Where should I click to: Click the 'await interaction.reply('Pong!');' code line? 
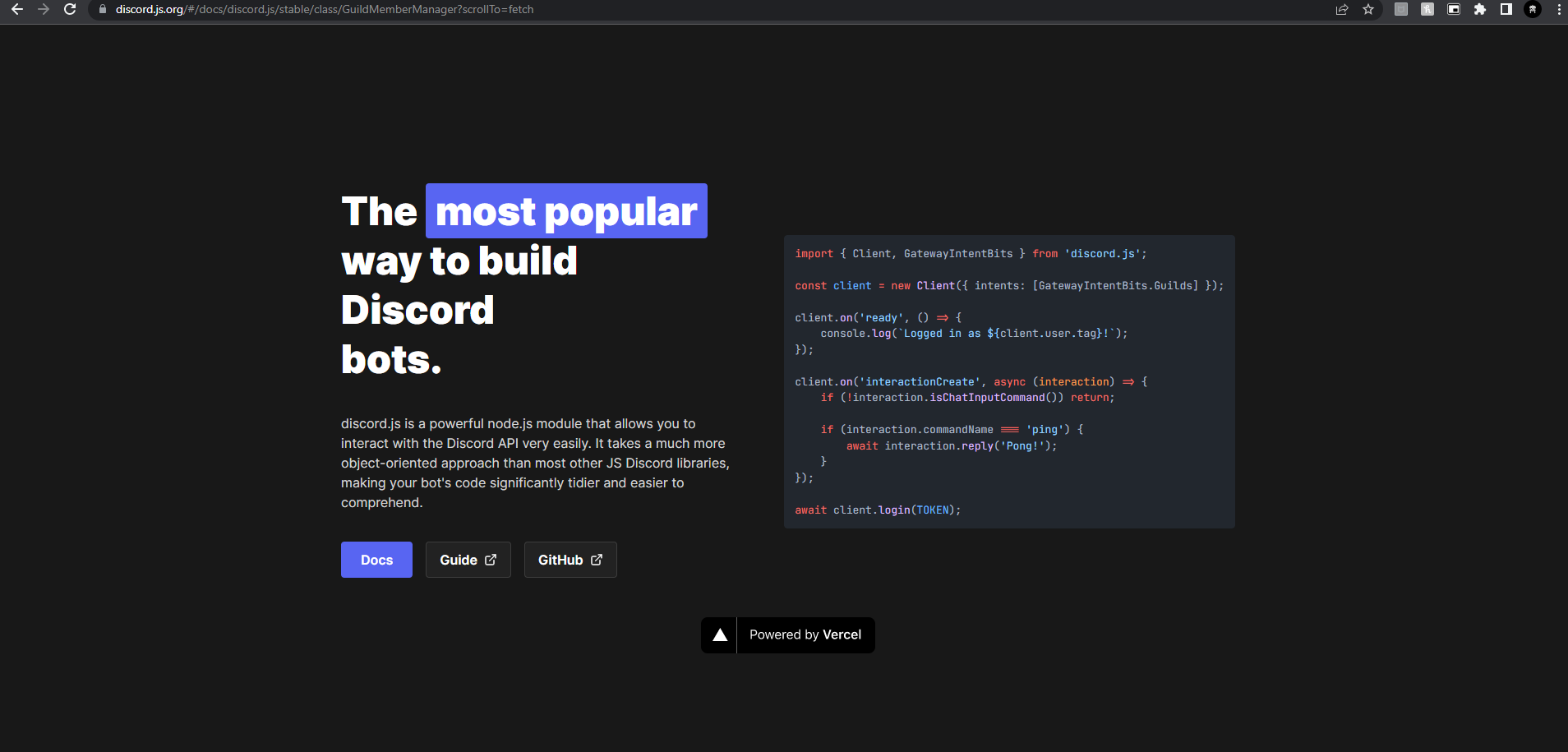952,446
